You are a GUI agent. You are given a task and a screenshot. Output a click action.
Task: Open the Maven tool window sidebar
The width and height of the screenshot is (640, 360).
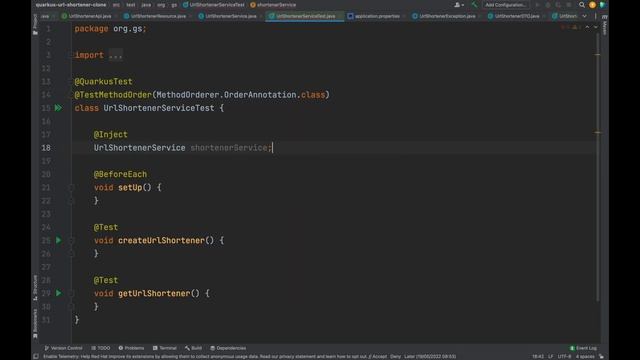click(604, 25)
